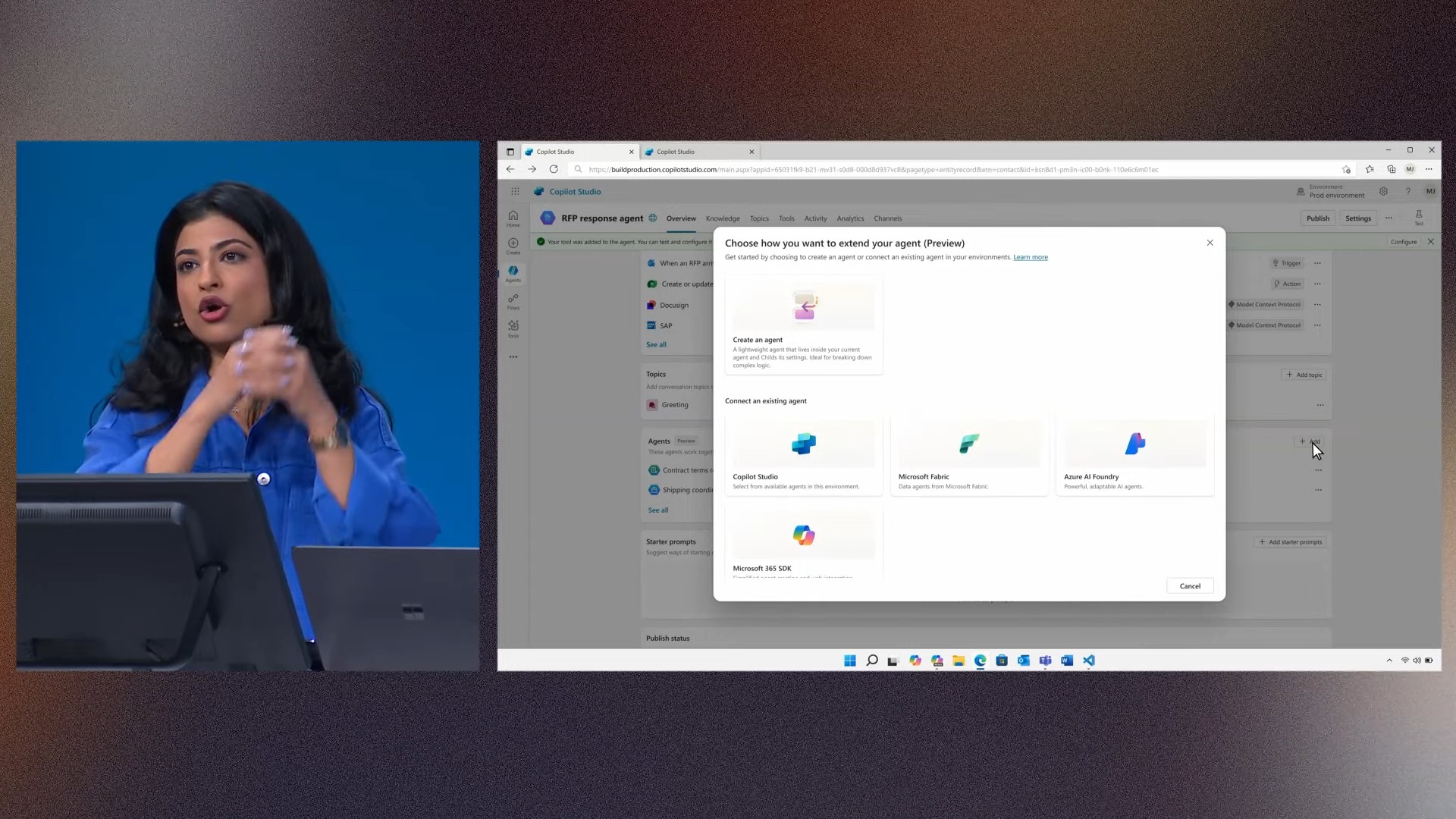Click See all under the Agents list

click(658, 510)
